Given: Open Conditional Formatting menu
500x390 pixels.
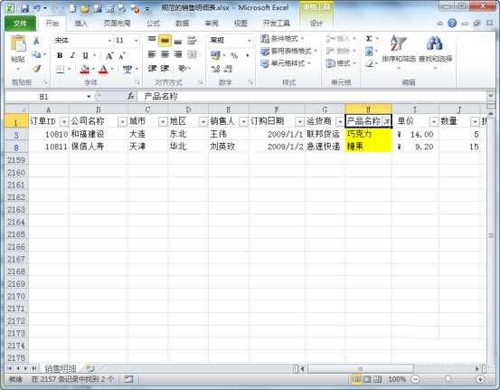Looking at the screenshot, I should coord(282,39).
